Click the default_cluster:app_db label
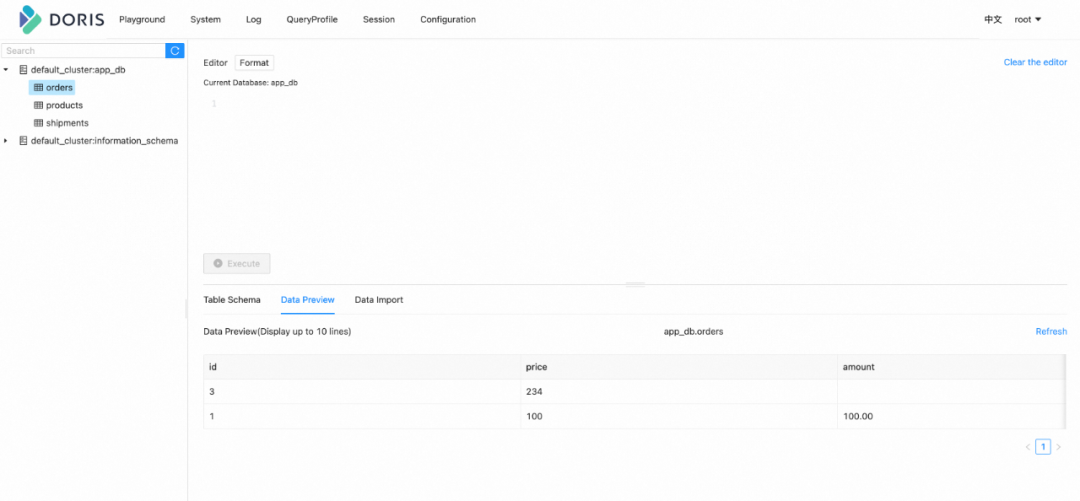The width and height of the screenshot is (1080, 501). pos(78,70)
